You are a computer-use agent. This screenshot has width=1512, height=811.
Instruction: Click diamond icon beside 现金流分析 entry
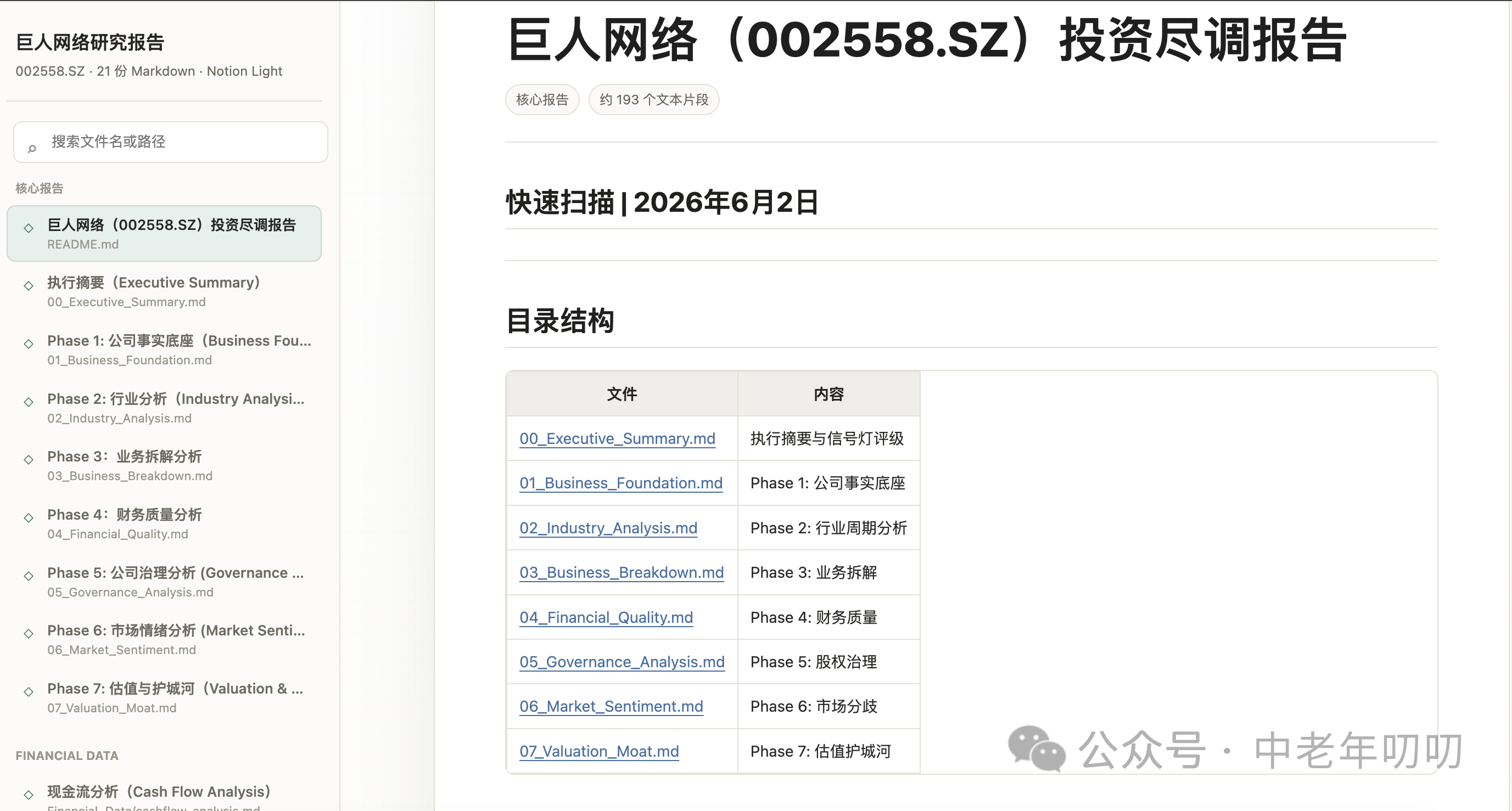[28, 795]
